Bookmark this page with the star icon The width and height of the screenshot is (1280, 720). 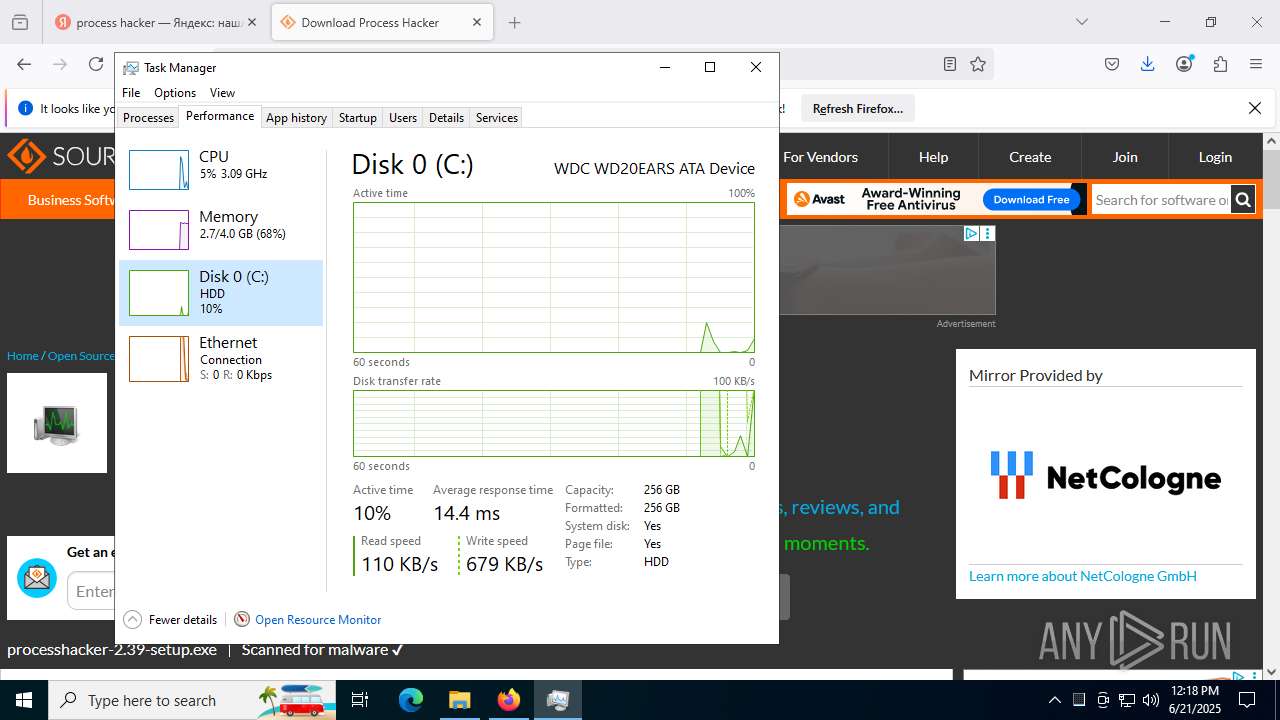(978, 64)
